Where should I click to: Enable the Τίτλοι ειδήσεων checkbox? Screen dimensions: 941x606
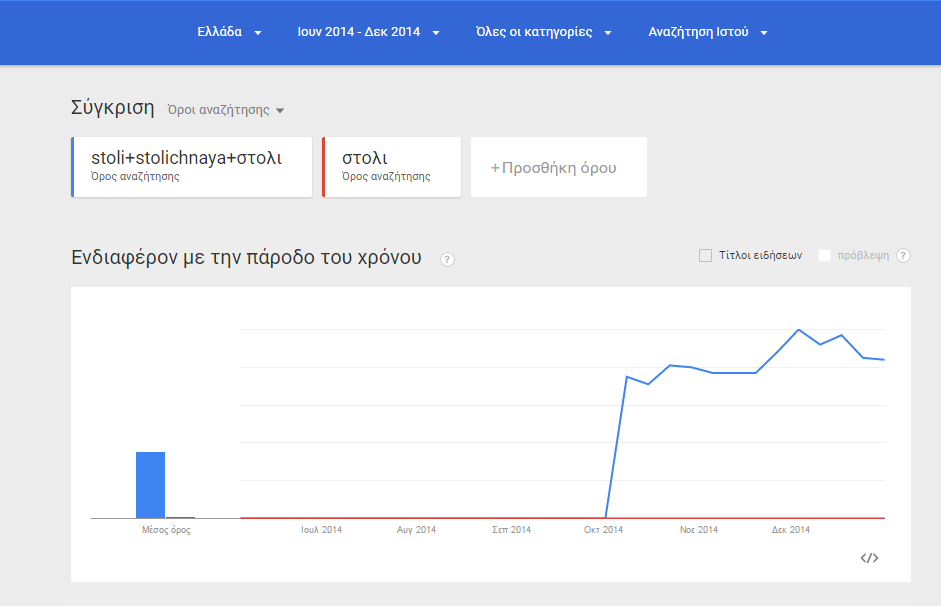point(706,256)
